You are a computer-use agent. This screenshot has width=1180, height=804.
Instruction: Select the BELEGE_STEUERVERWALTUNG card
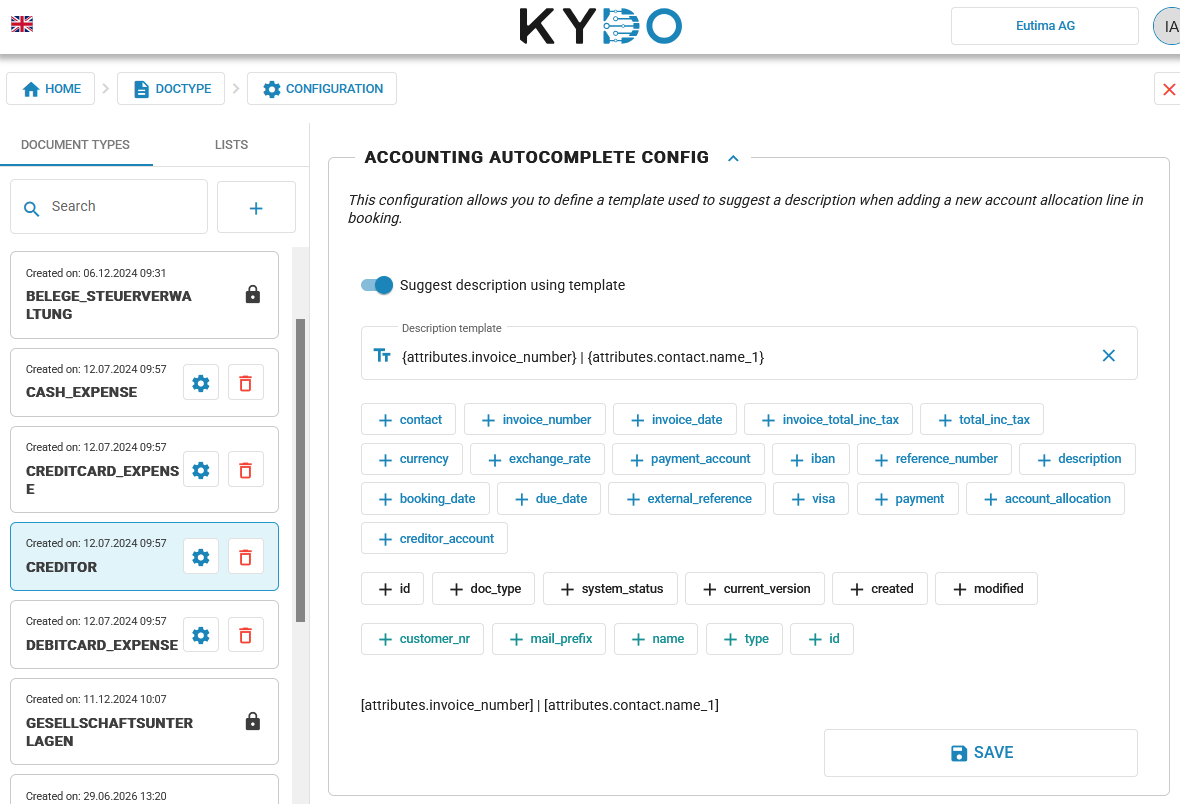point(144,295)
